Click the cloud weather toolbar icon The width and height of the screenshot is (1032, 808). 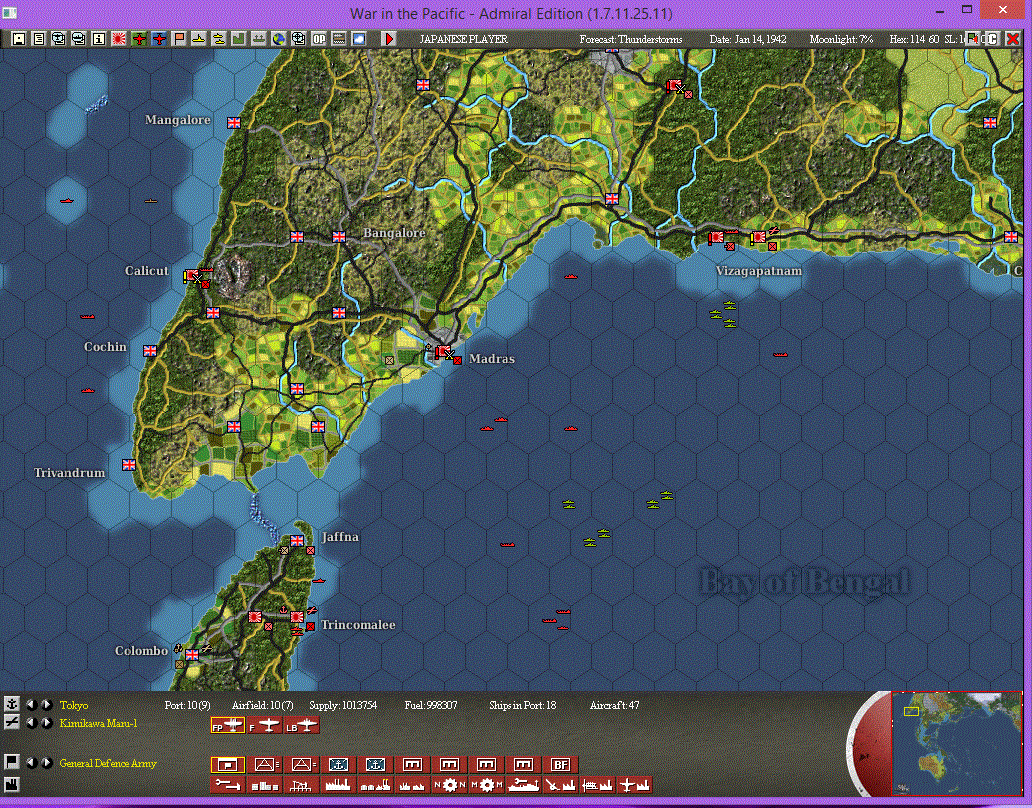[x=359, y=39]
